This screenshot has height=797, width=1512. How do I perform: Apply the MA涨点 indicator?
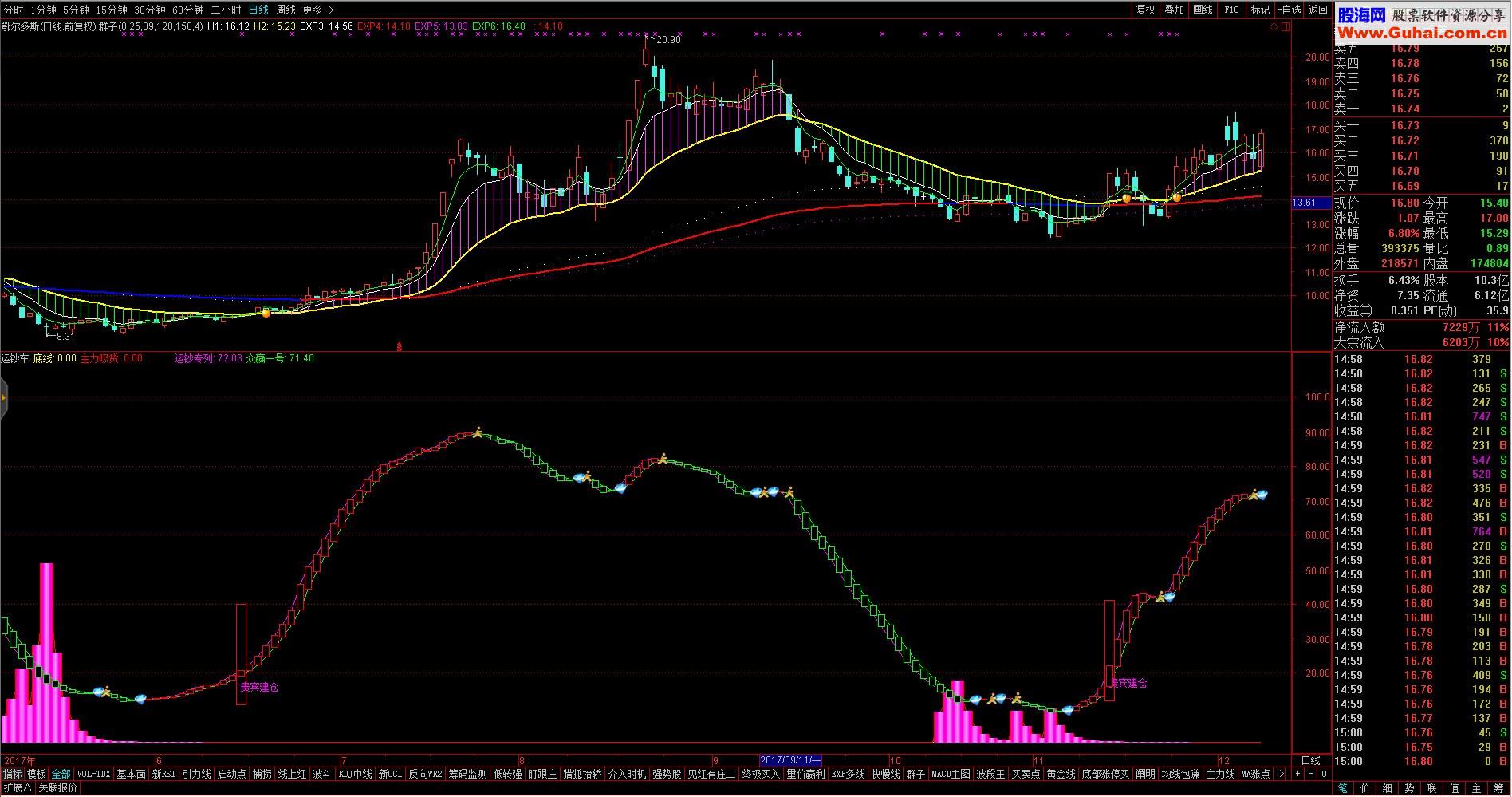[1256, 774]
